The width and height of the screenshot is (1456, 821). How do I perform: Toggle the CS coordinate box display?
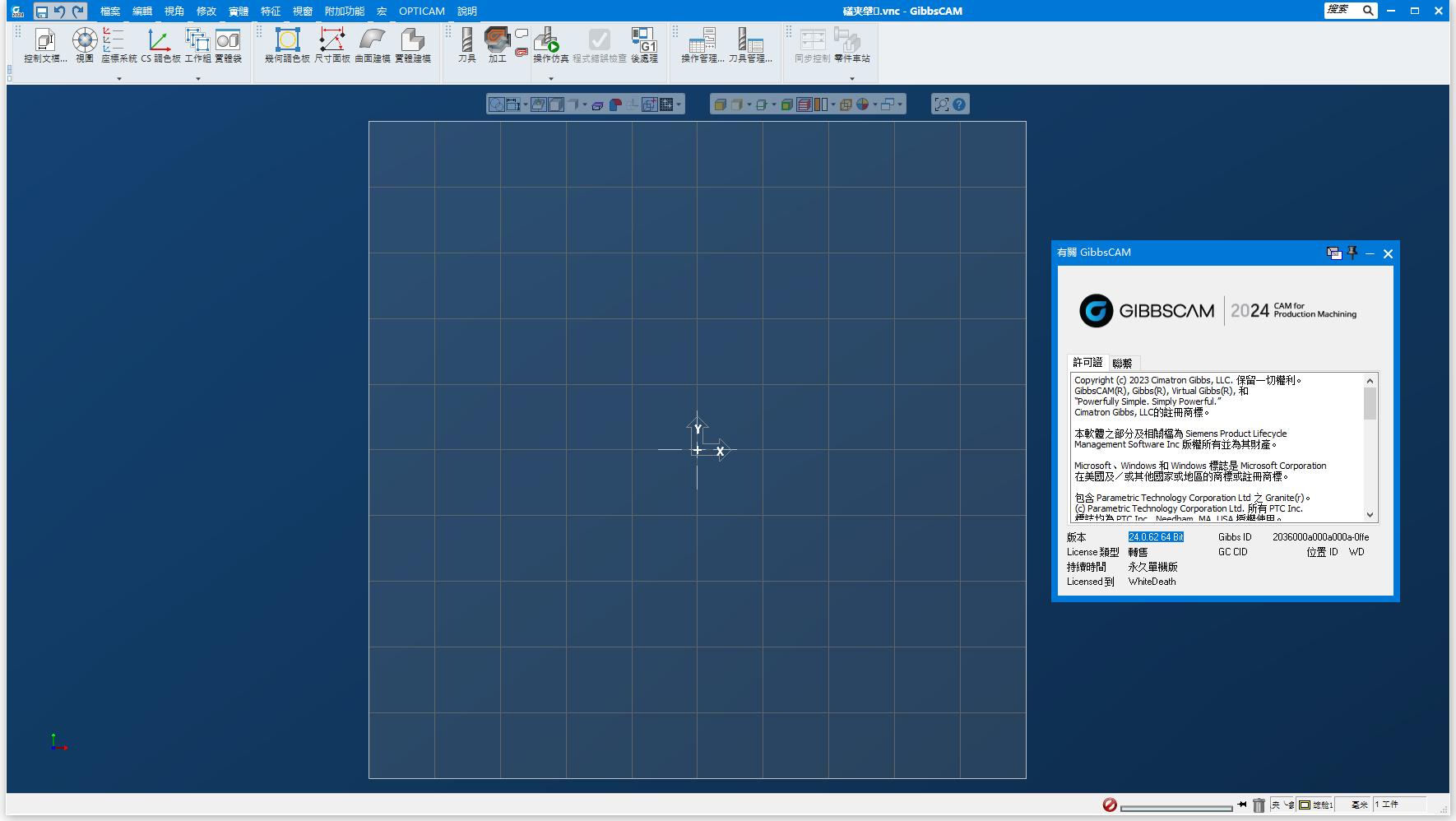click(650, 104)
